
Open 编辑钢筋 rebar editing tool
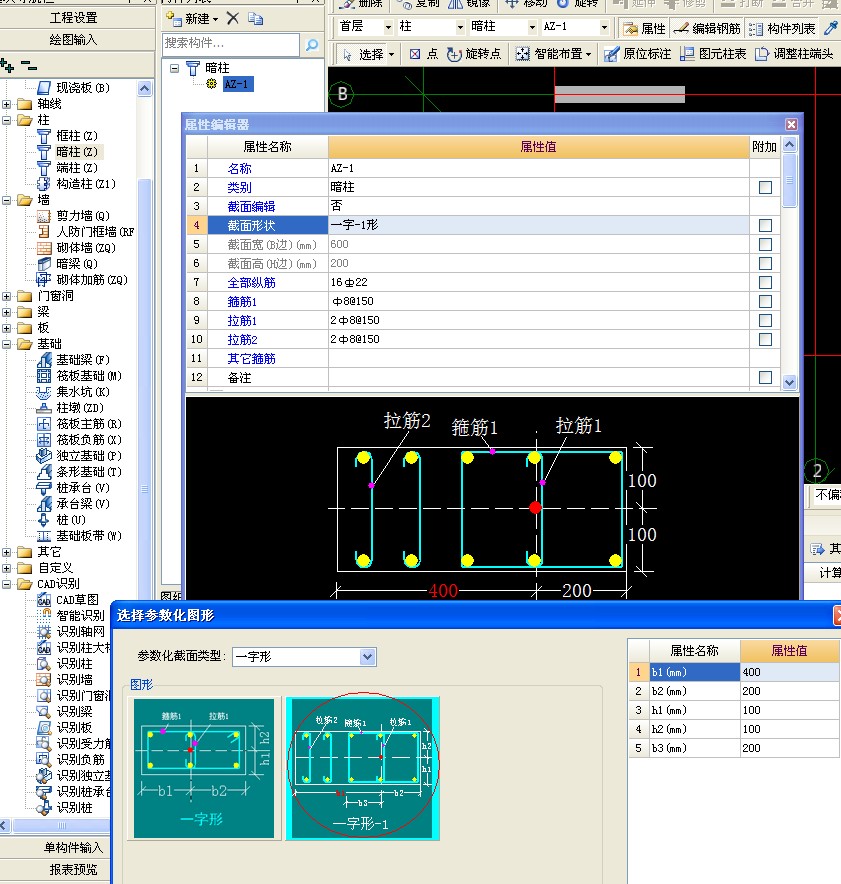707,28
